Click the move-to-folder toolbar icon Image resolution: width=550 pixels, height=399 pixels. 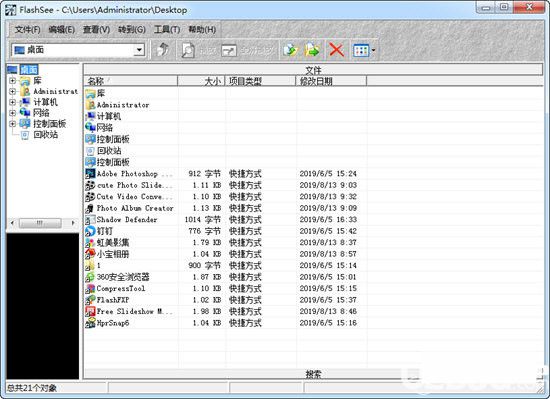click(312, 50)
